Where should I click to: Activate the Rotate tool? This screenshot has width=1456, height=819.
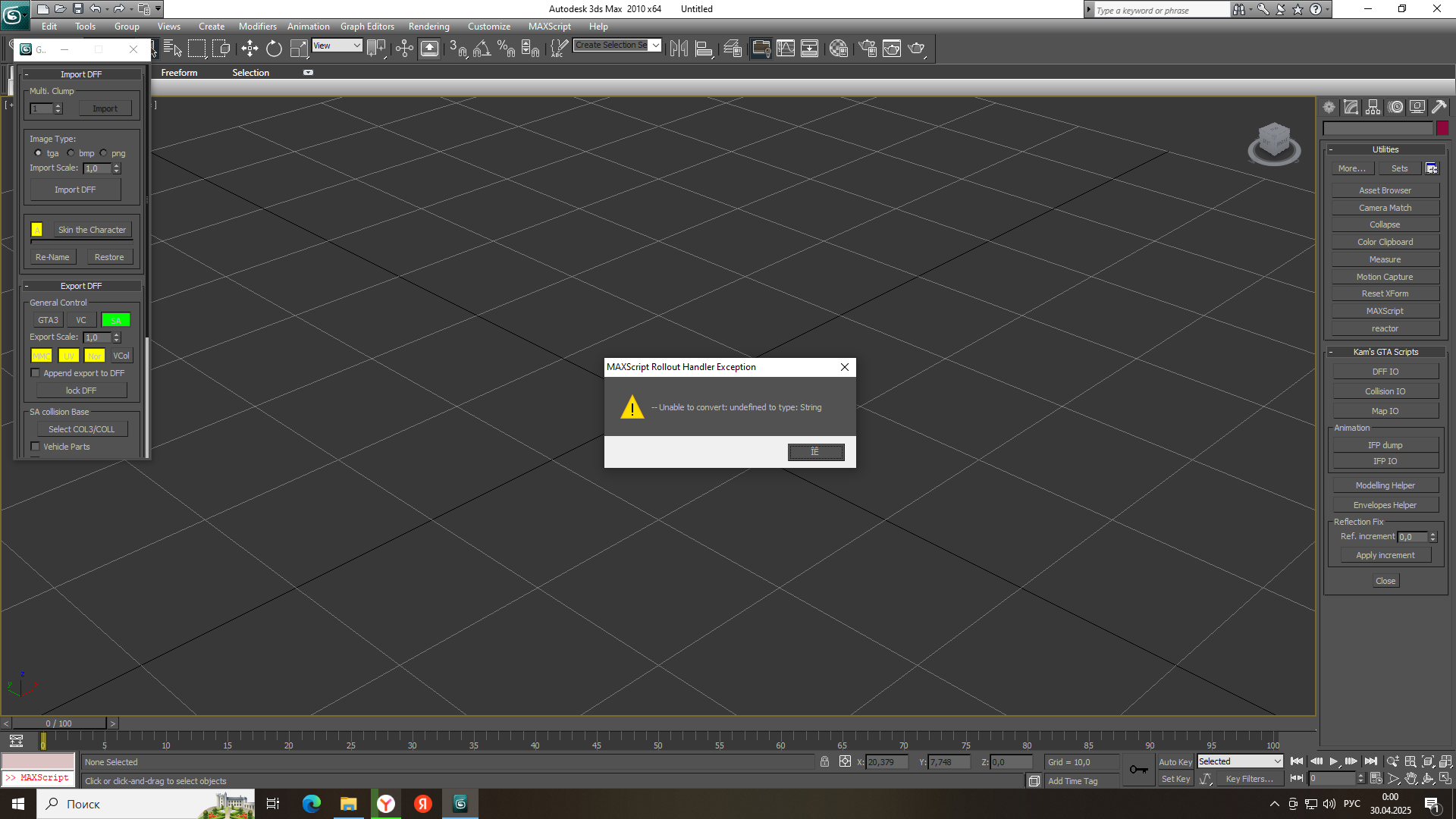[274, 49]
